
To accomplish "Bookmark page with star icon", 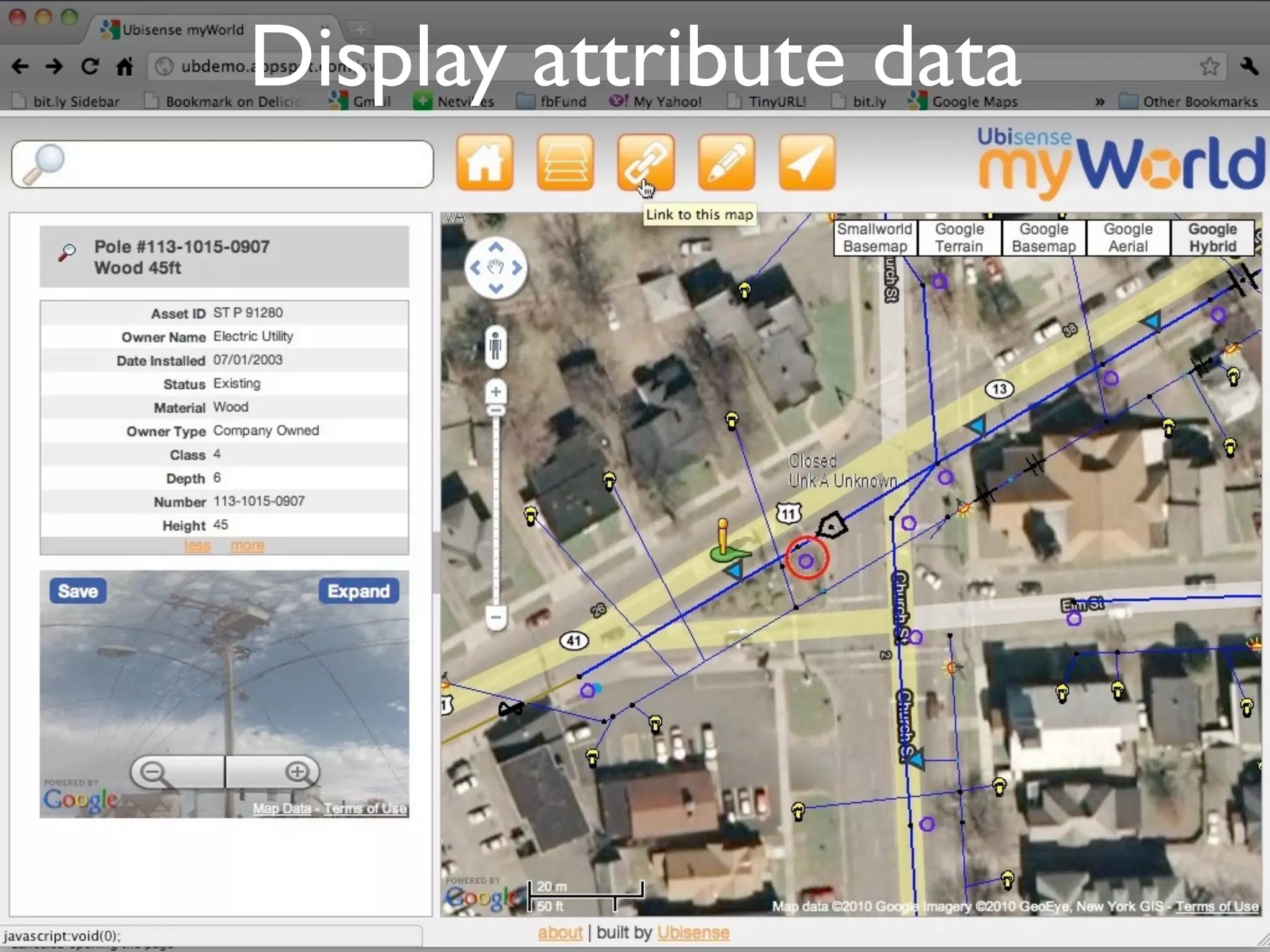I will (1209, 66).
